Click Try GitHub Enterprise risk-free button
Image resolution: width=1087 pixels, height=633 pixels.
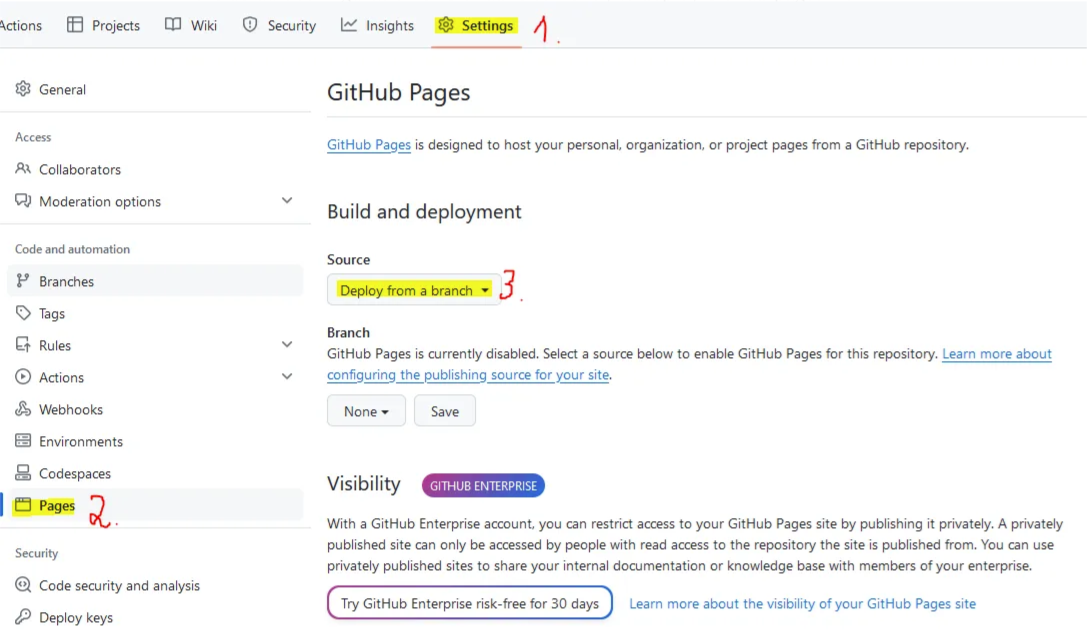click(469, 603)
